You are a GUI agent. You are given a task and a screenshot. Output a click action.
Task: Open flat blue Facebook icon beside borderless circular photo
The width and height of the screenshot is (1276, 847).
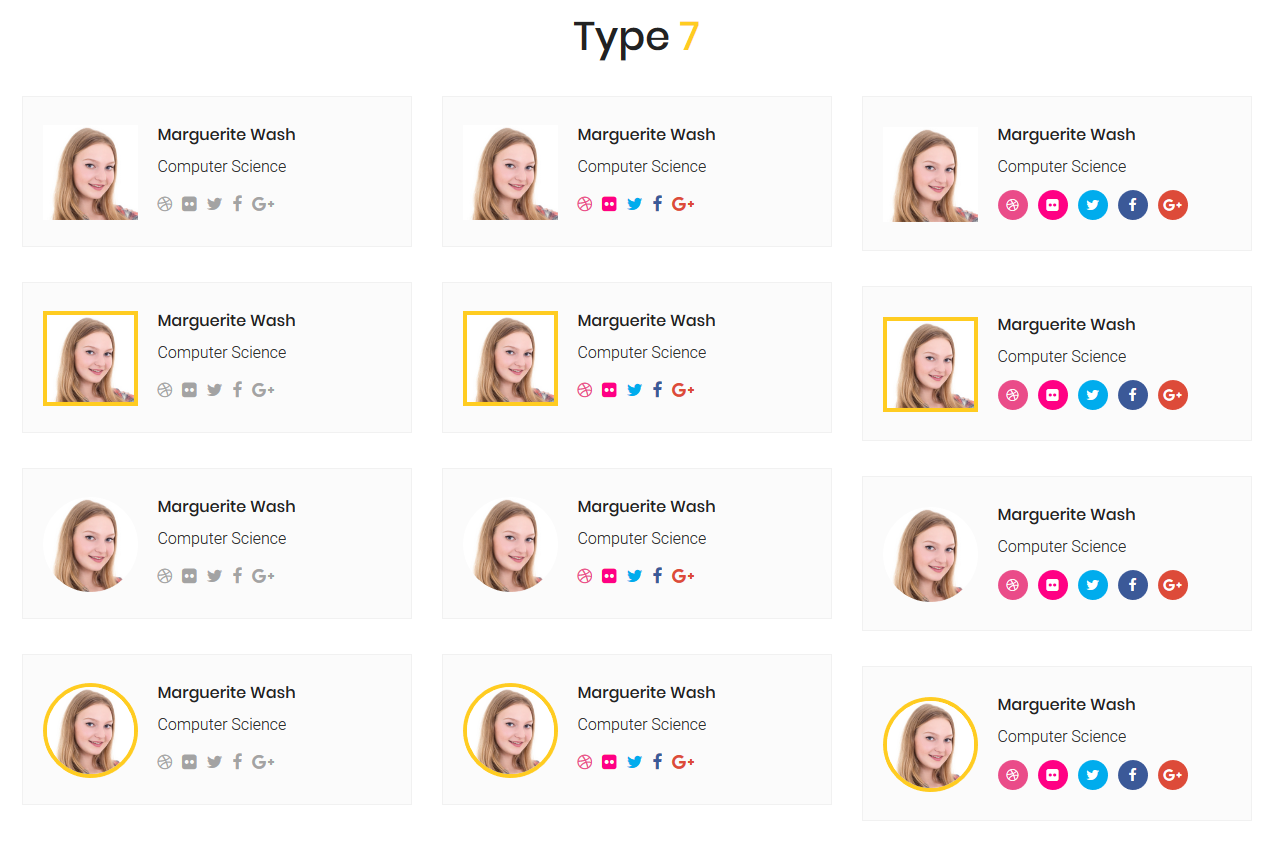[657, 576]
